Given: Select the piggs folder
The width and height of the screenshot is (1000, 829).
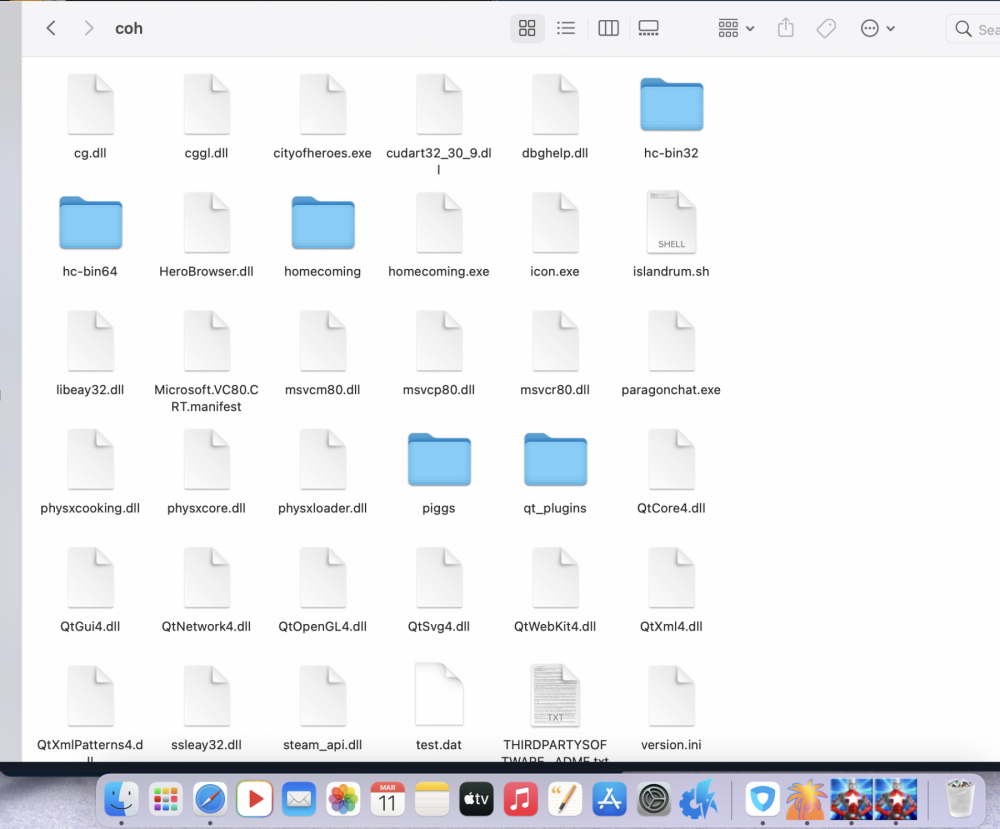Looking at the screenshot, I should point(438,460).
